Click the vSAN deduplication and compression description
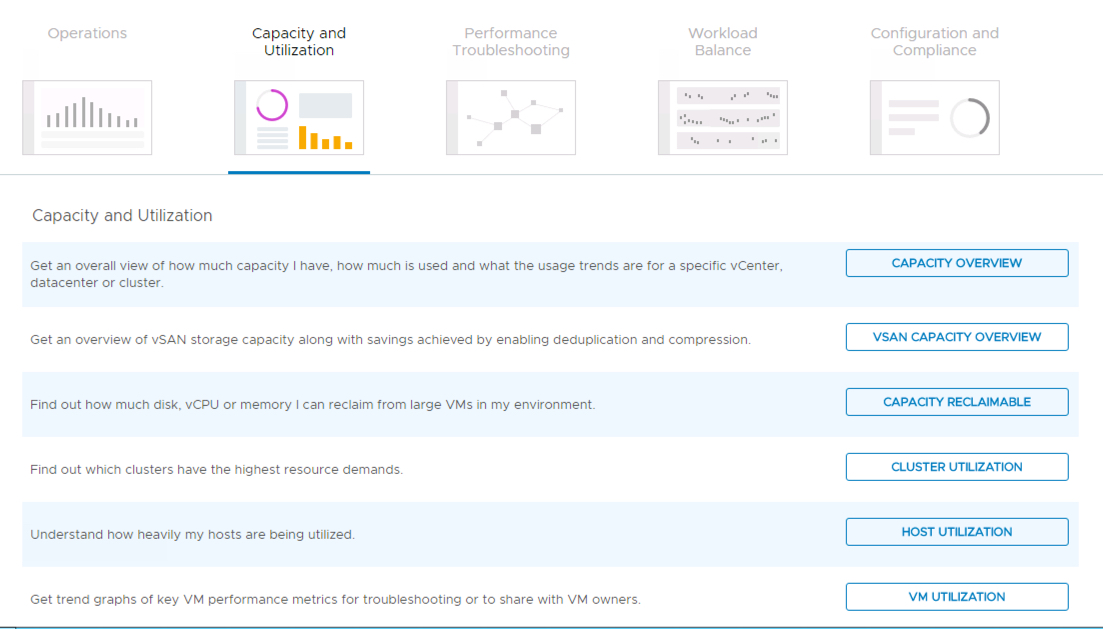Image resolution: width=1103 pixels, height=629 pixels. (390, 340)
